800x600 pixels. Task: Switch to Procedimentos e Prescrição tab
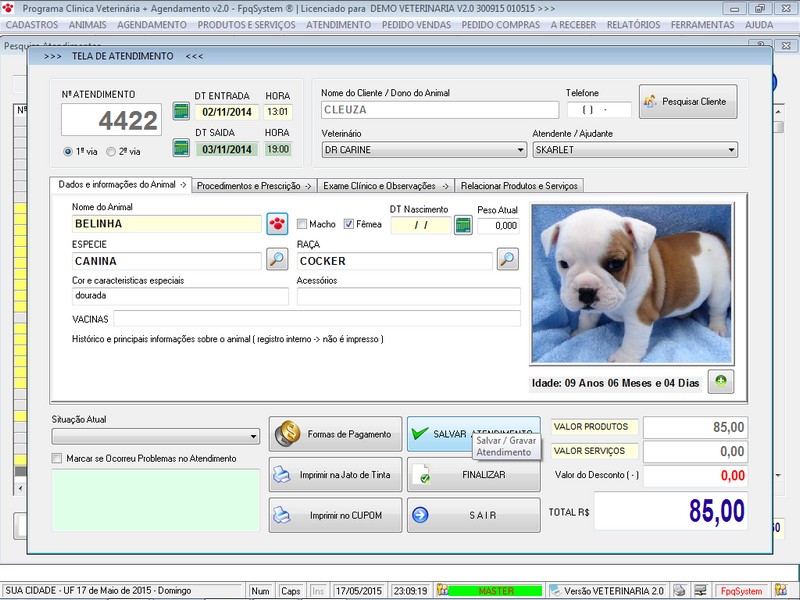[254, 185]
